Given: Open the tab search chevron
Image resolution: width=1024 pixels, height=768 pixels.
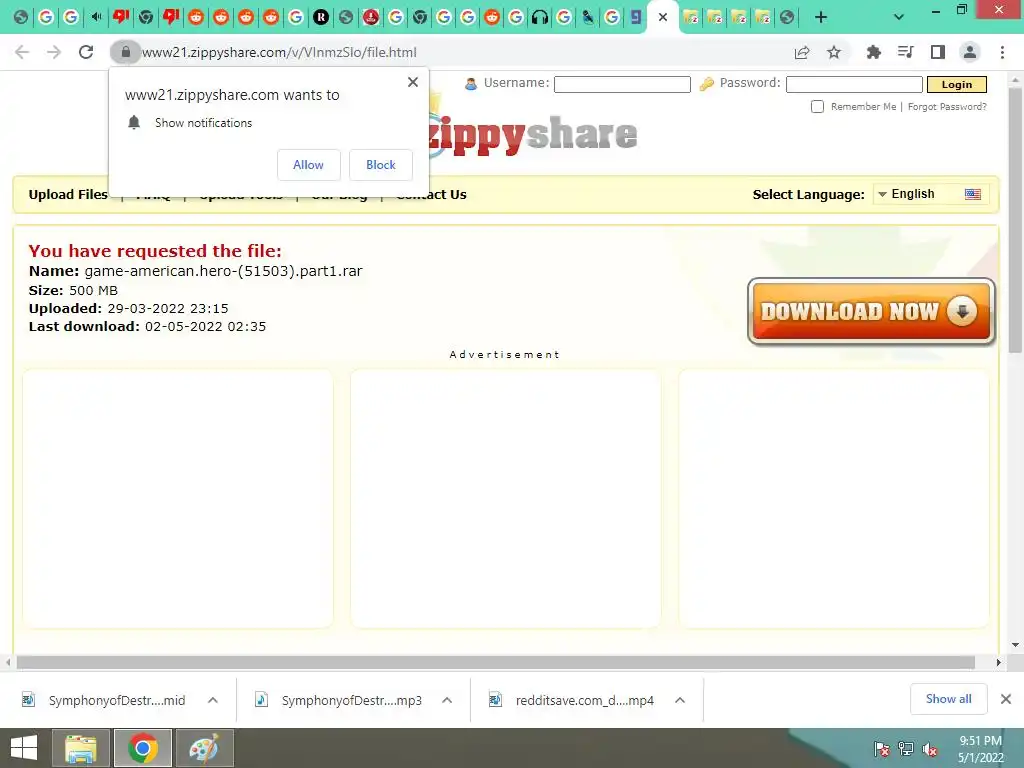Looking at the screenshot, I should (899, 18).
